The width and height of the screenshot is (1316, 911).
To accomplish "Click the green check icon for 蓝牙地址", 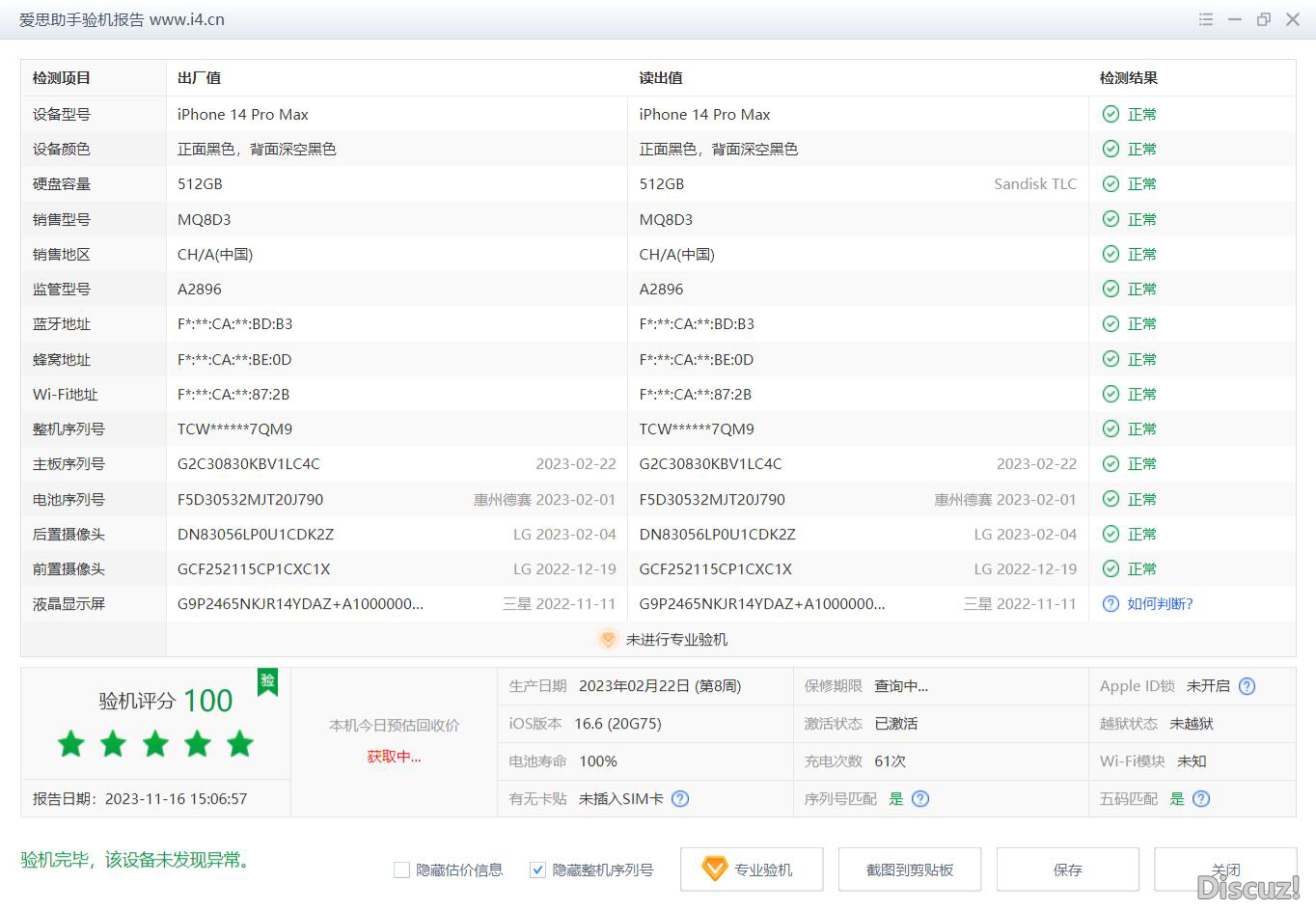I will pyautogui.click(x=1110, y=323).
